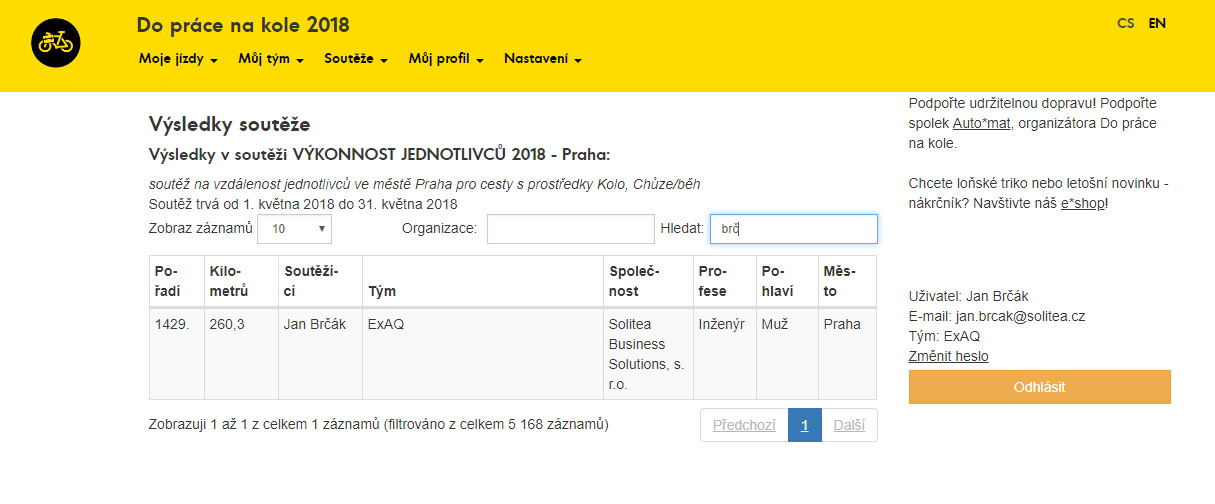This screenshot has height=504, width=1215.
Task: Click the Předchozí pagination button
Action: point(744,425)
